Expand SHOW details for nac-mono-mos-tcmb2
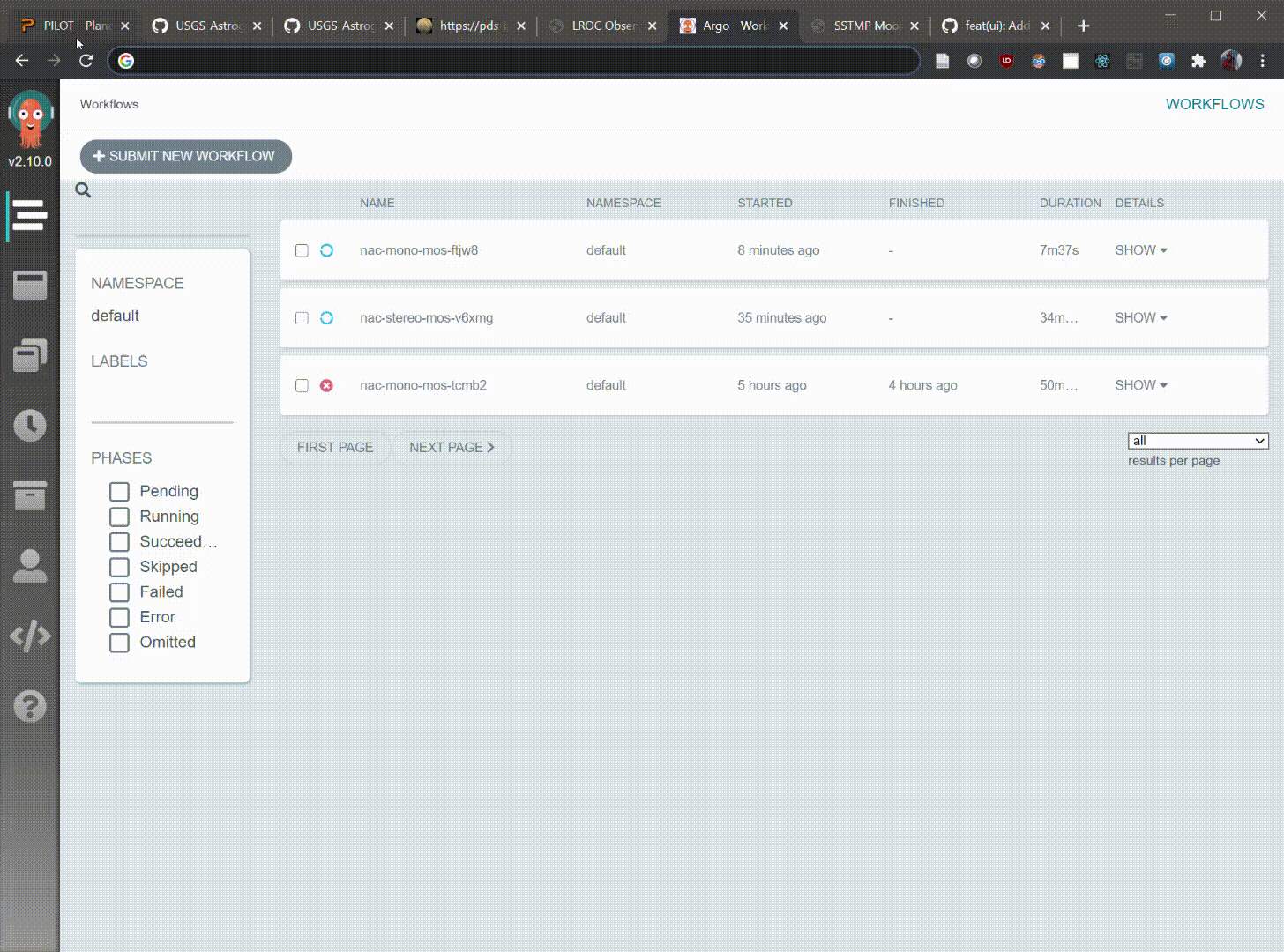This screenshot has width=1284, height=952. click(x=1140, y=385)
